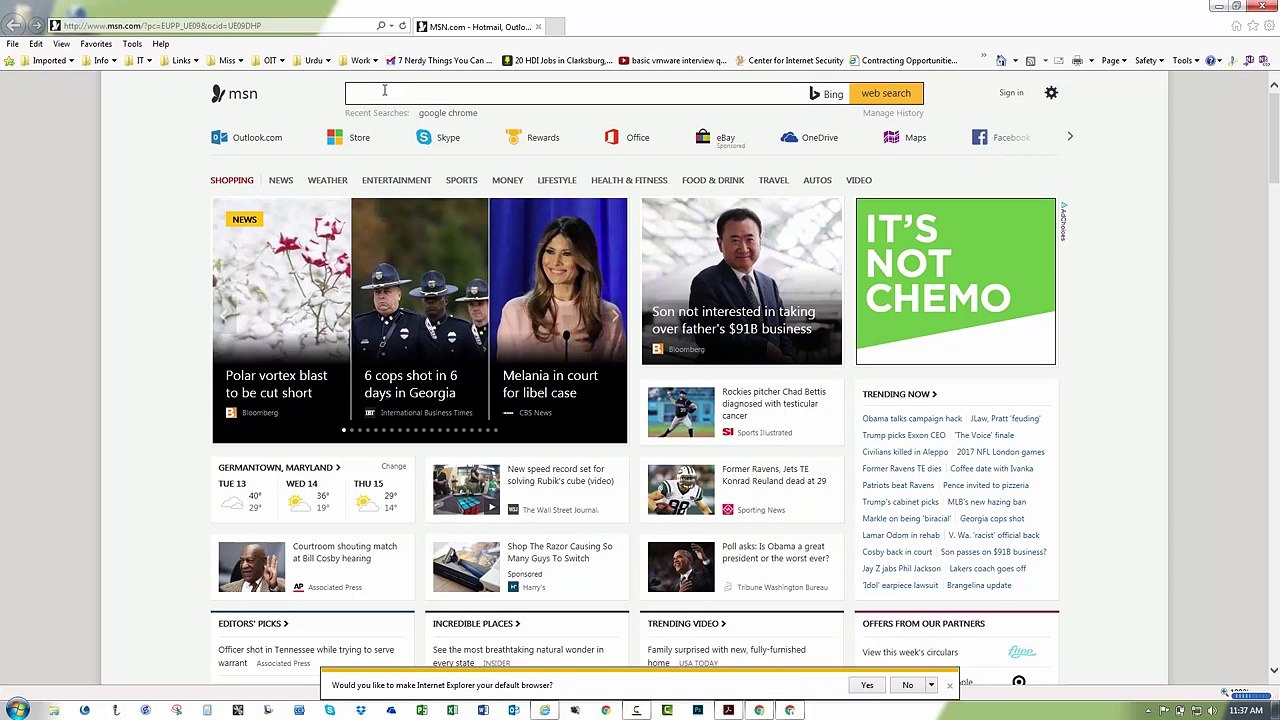Open Skype from the taskbar
1280x720 pixels.
pos(330,710)
